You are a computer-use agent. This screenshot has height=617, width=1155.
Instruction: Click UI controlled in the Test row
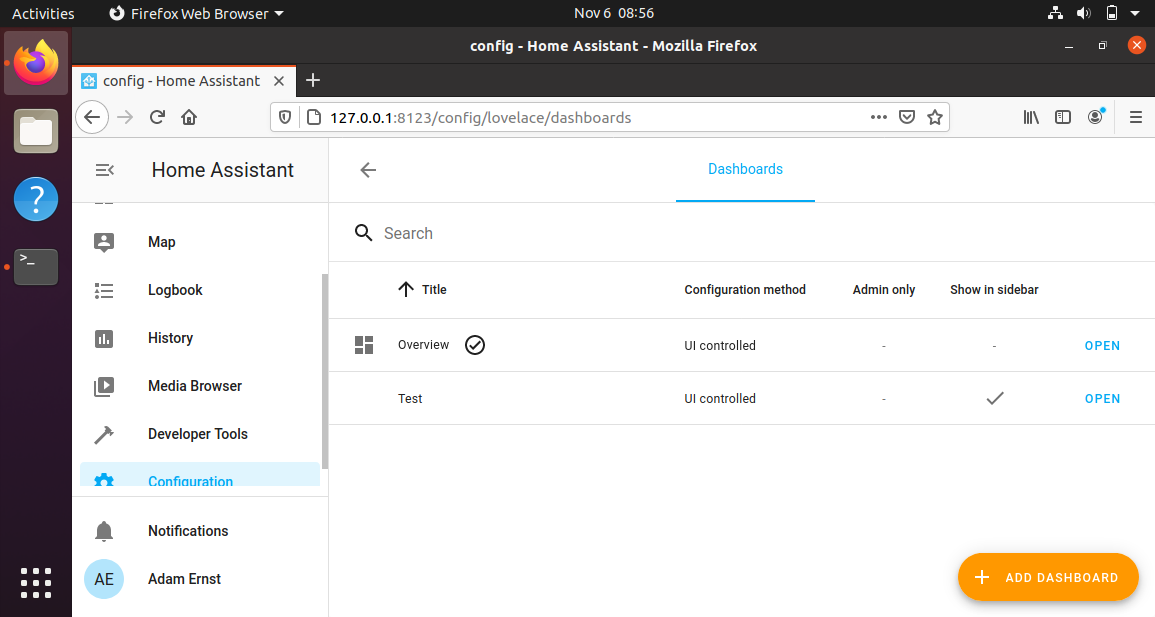(720, 398)
